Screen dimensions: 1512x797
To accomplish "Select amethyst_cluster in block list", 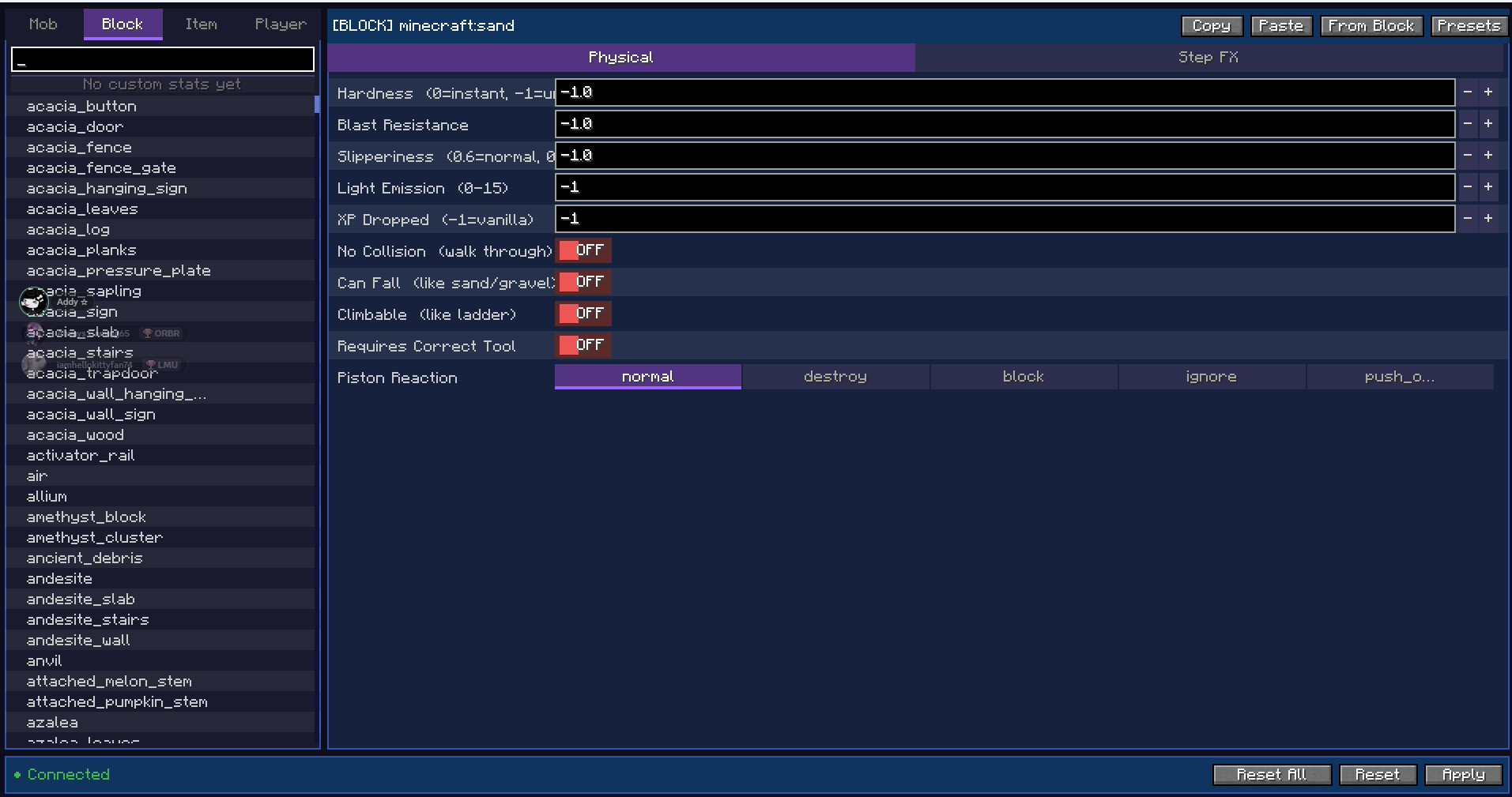I will point(160,537).
